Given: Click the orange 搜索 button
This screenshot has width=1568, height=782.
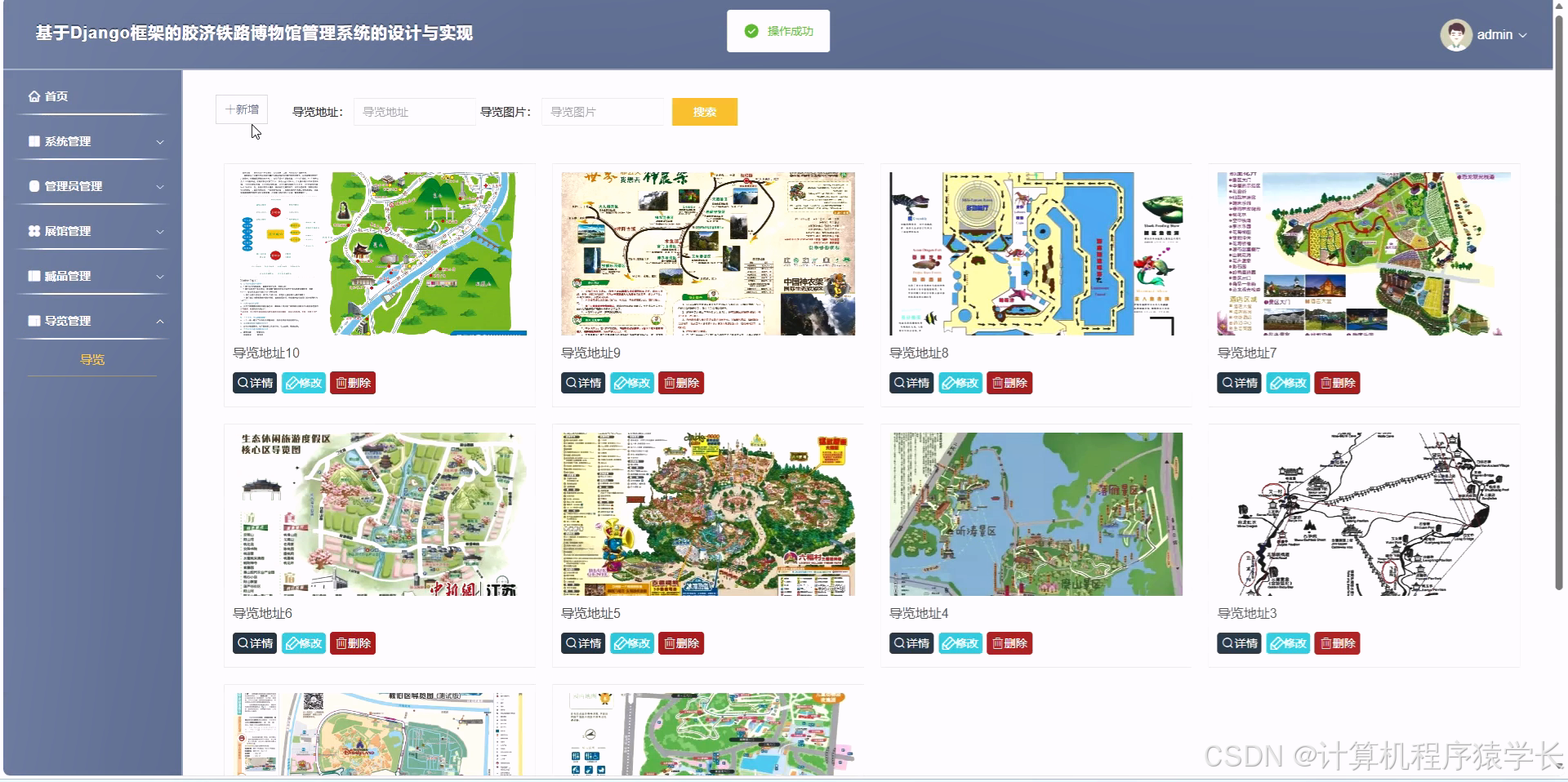Looking at the screenshot, I should [x=705, y=112].
